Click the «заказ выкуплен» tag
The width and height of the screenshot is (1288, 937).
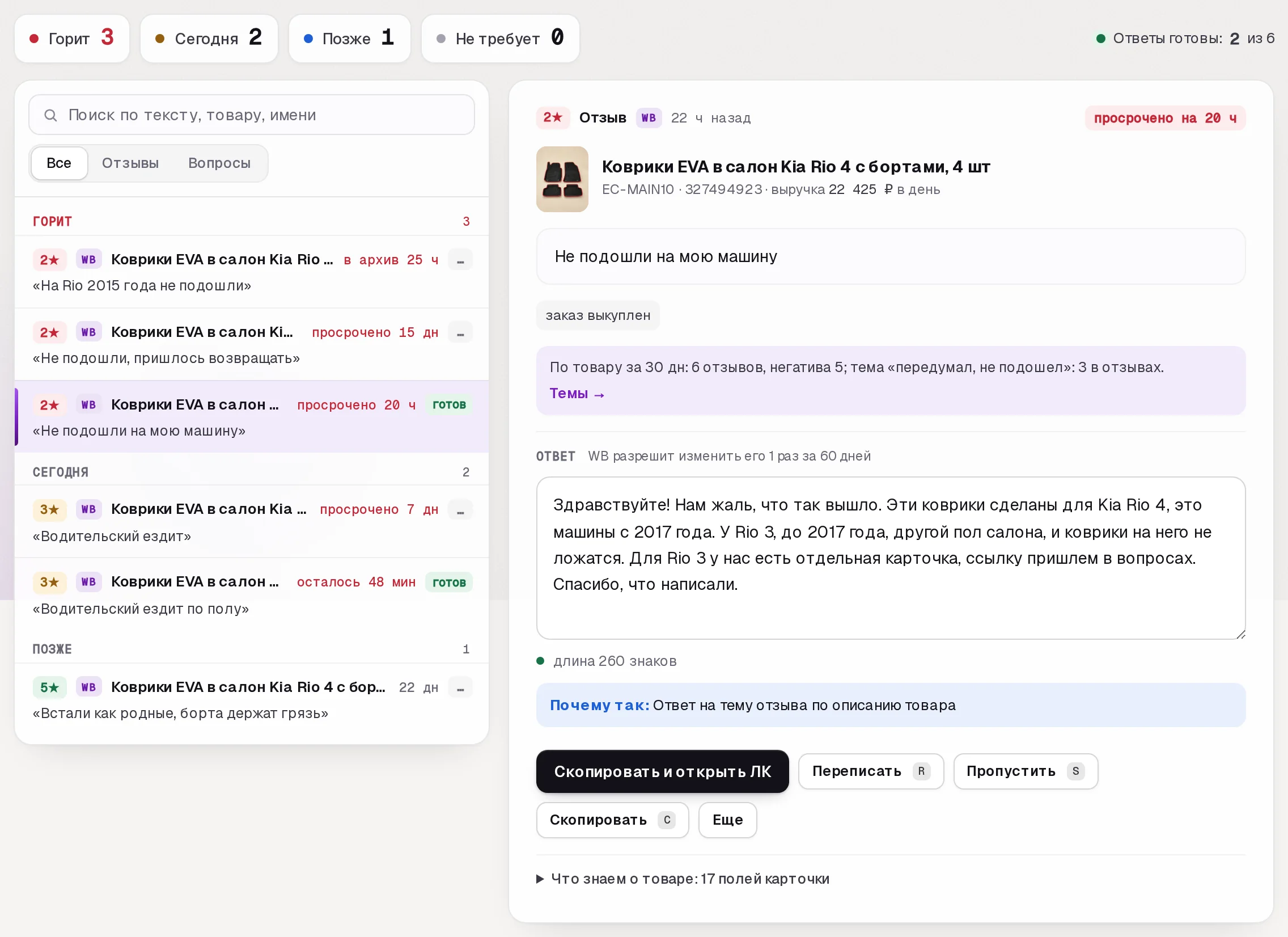(x=598, y=315)
